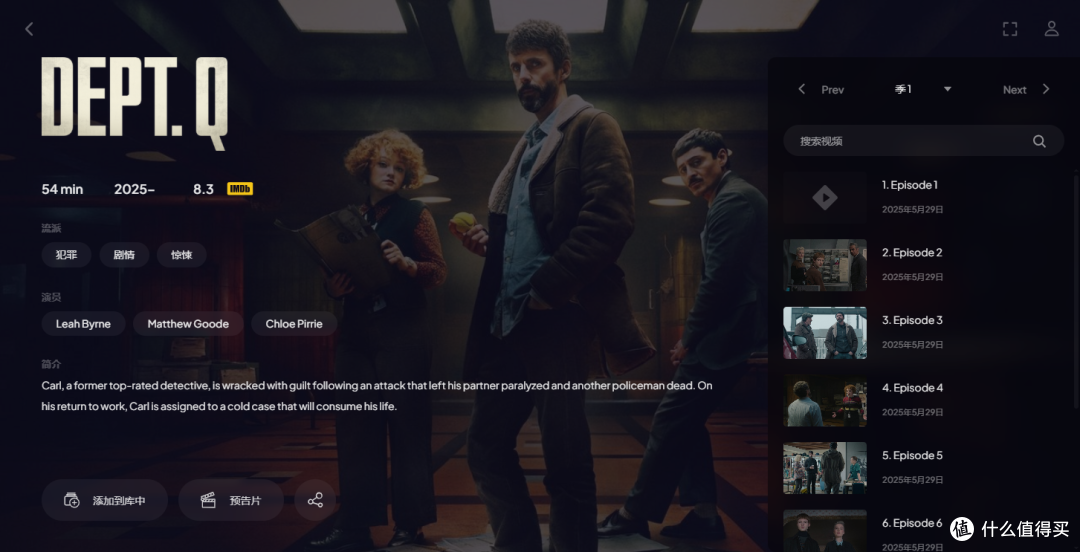The width and height of the screenshot is (1080, 552).
Task: Click the share icon button
Action: pyautogui.click(x=315, y=500)
